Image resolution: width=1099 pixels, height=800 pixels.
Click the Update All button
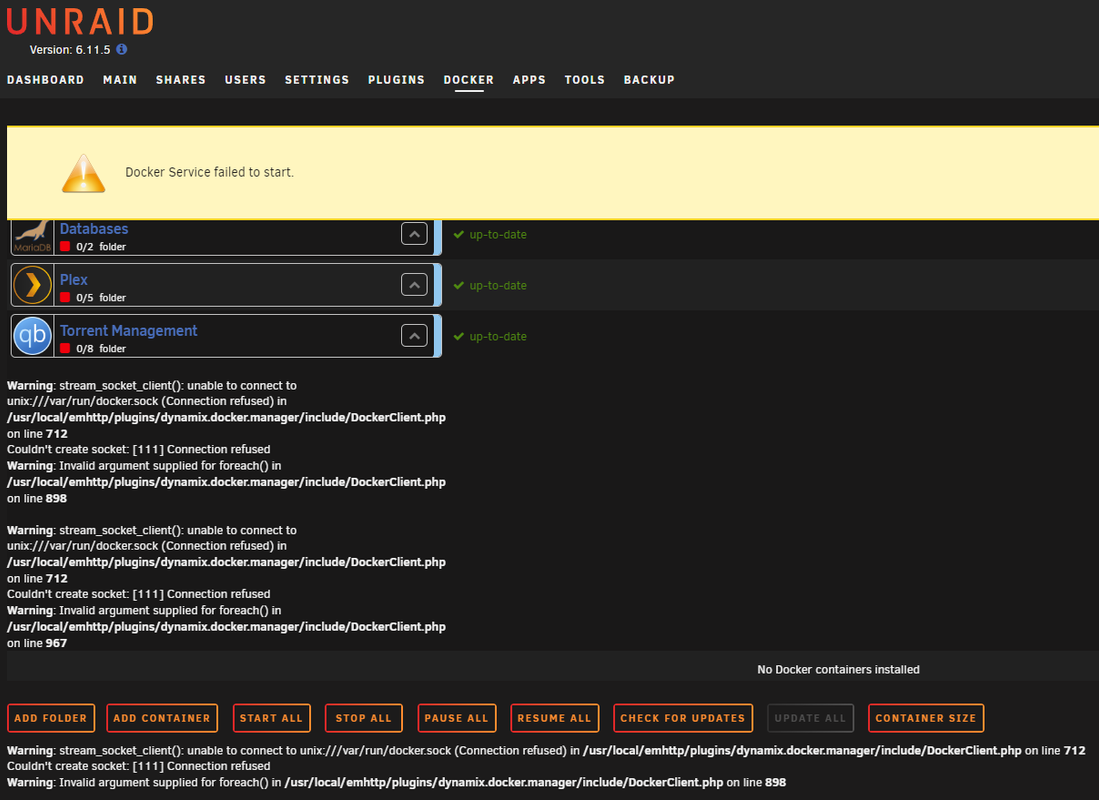tap(810, 718)
